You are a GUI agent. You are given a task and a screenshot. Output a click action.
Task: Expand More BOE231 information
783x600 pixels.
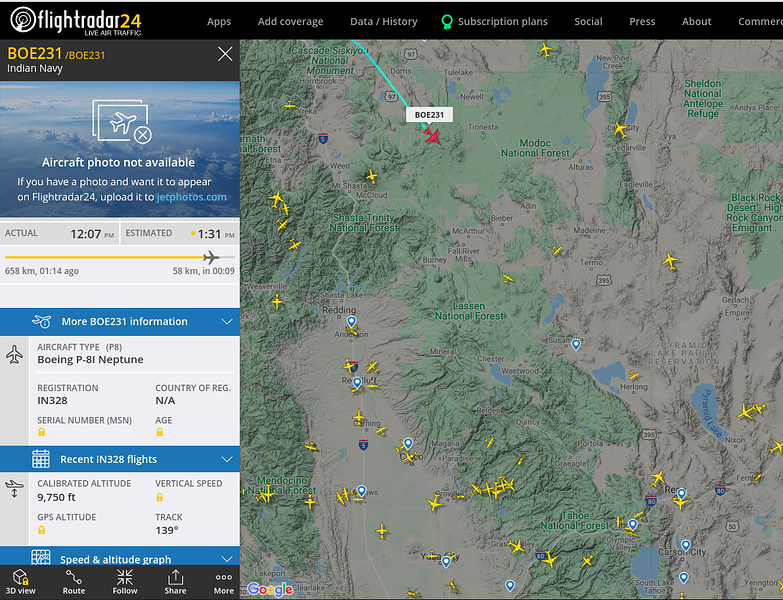coord(120,321)
